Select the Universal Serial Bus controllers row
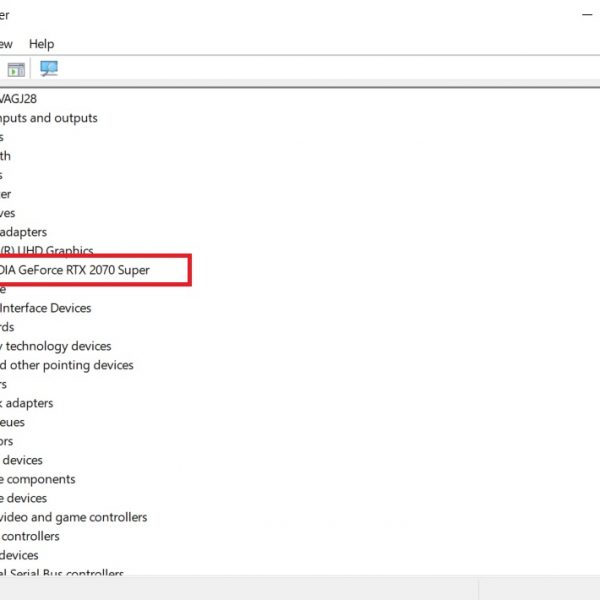Image resolution: width=600 pixels, height=600 pixels. [62, 572]
